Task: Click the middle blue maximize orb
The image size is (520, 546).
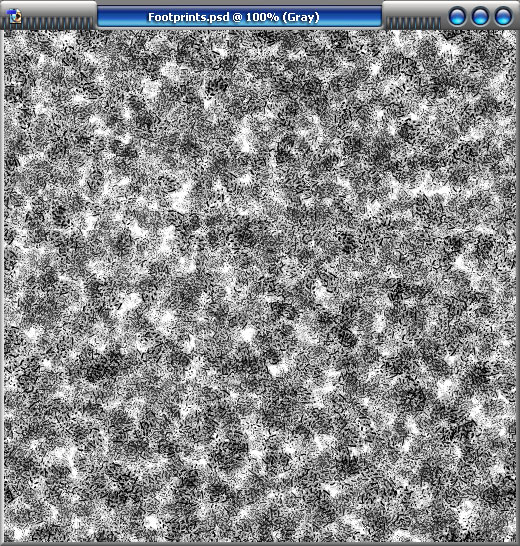Action: pos(480,16)
